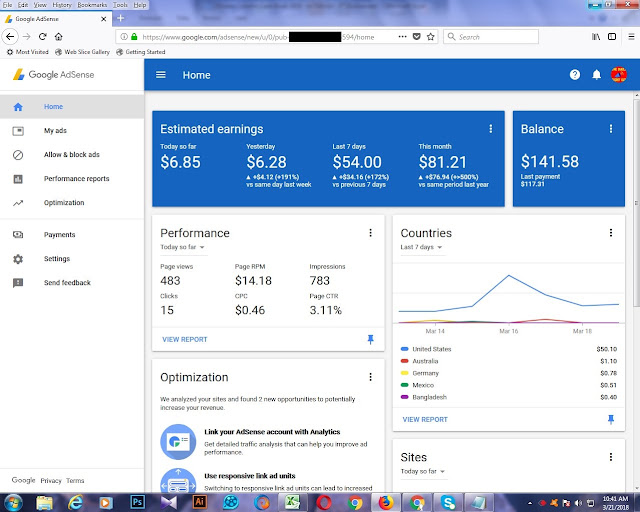Click the Link AdSense with Analytics icon

pyautogui.click(x=178, y=442)
